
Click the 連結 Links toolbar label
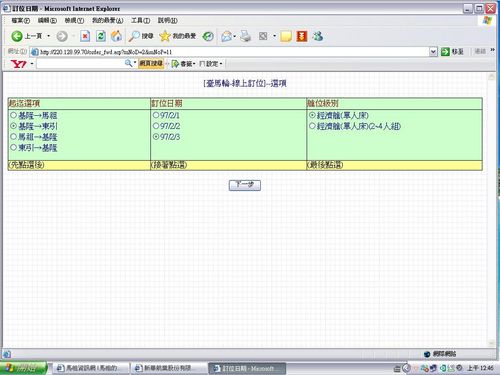pos(480,51)
